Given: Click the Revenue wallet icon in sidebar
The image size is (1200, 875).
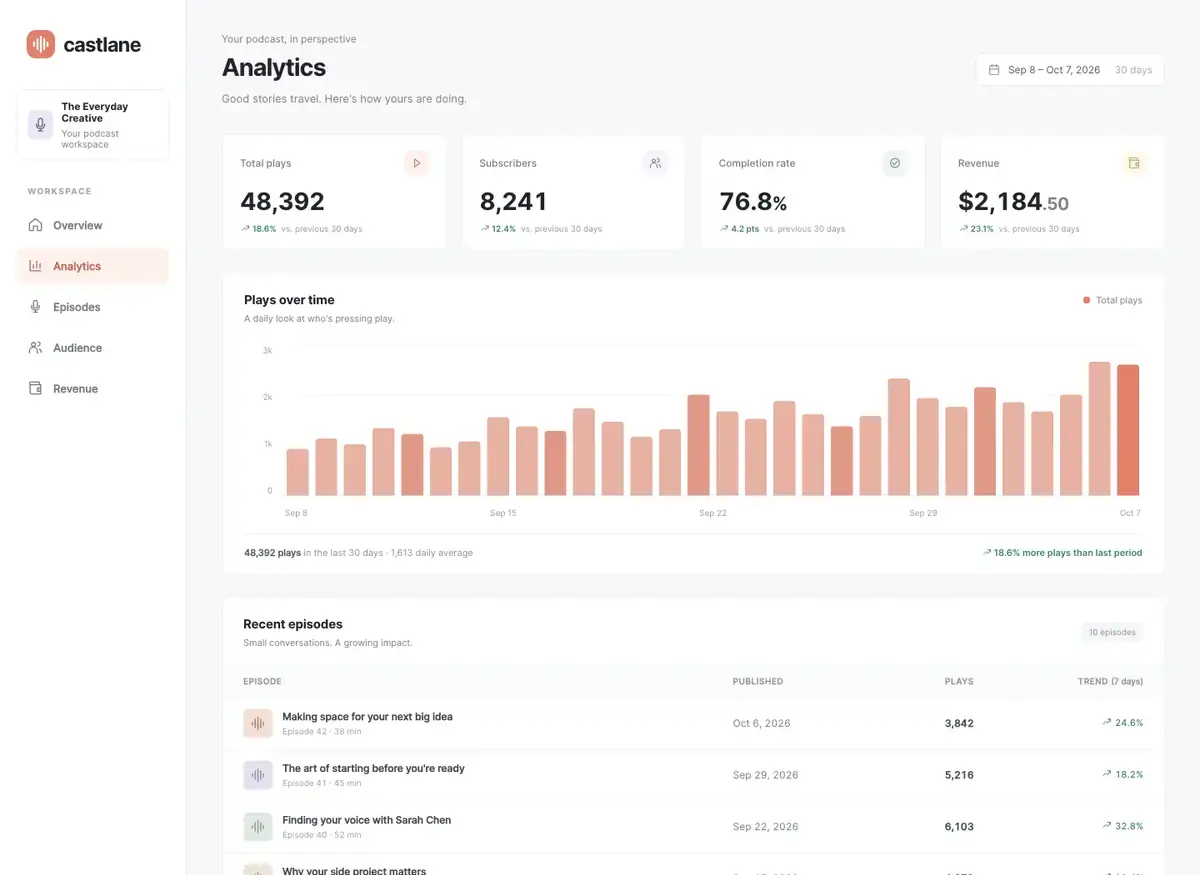Looking at the screenshot, I should tap(36, 389).
